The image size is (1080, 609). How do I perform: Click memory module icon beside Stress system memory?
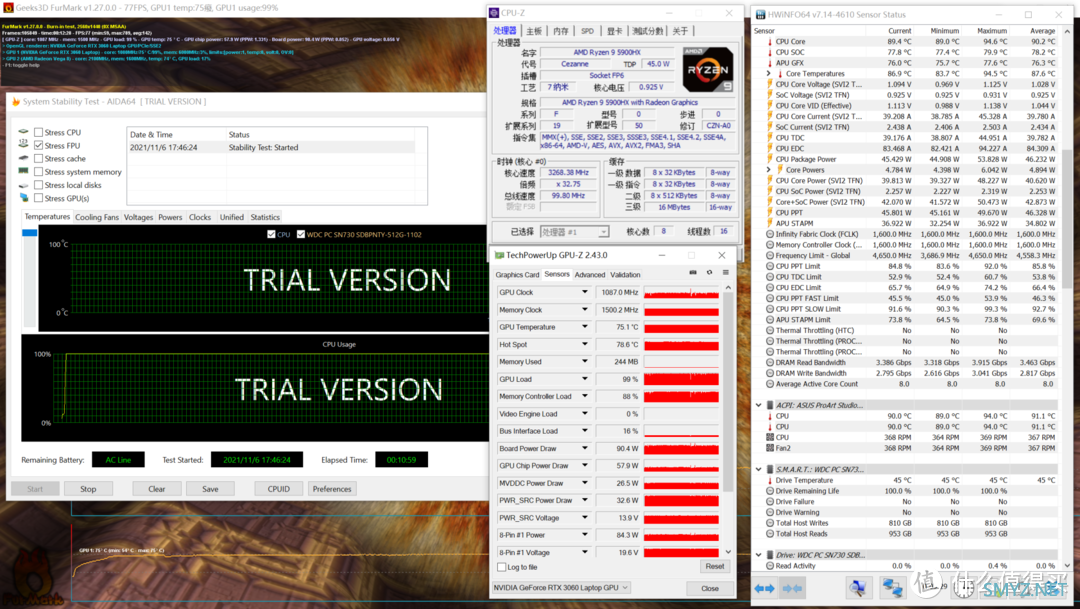(x=23, y=171)
